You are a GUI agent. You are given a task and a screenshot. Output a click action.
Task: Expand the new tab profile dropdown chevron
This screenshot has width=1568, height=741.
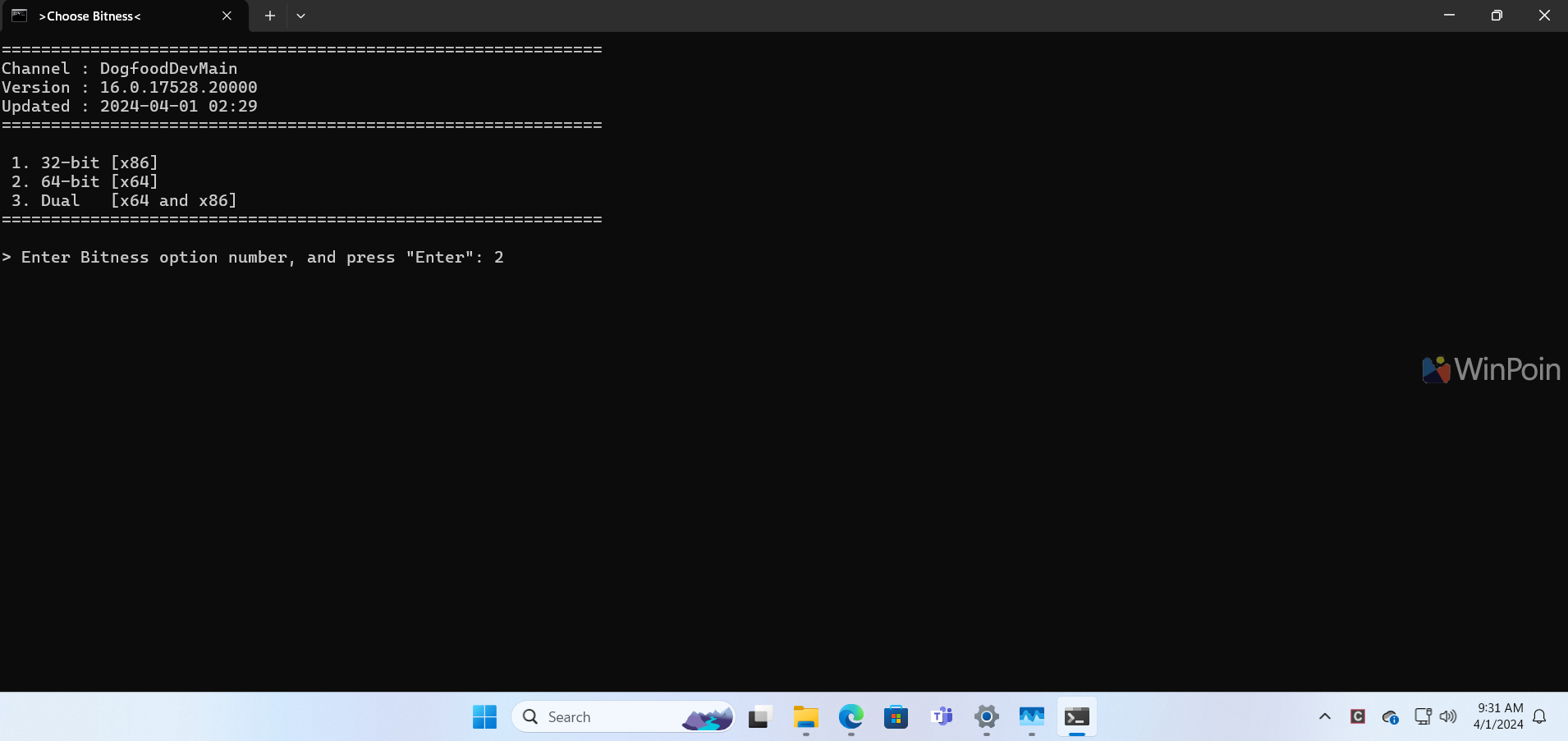301,16
